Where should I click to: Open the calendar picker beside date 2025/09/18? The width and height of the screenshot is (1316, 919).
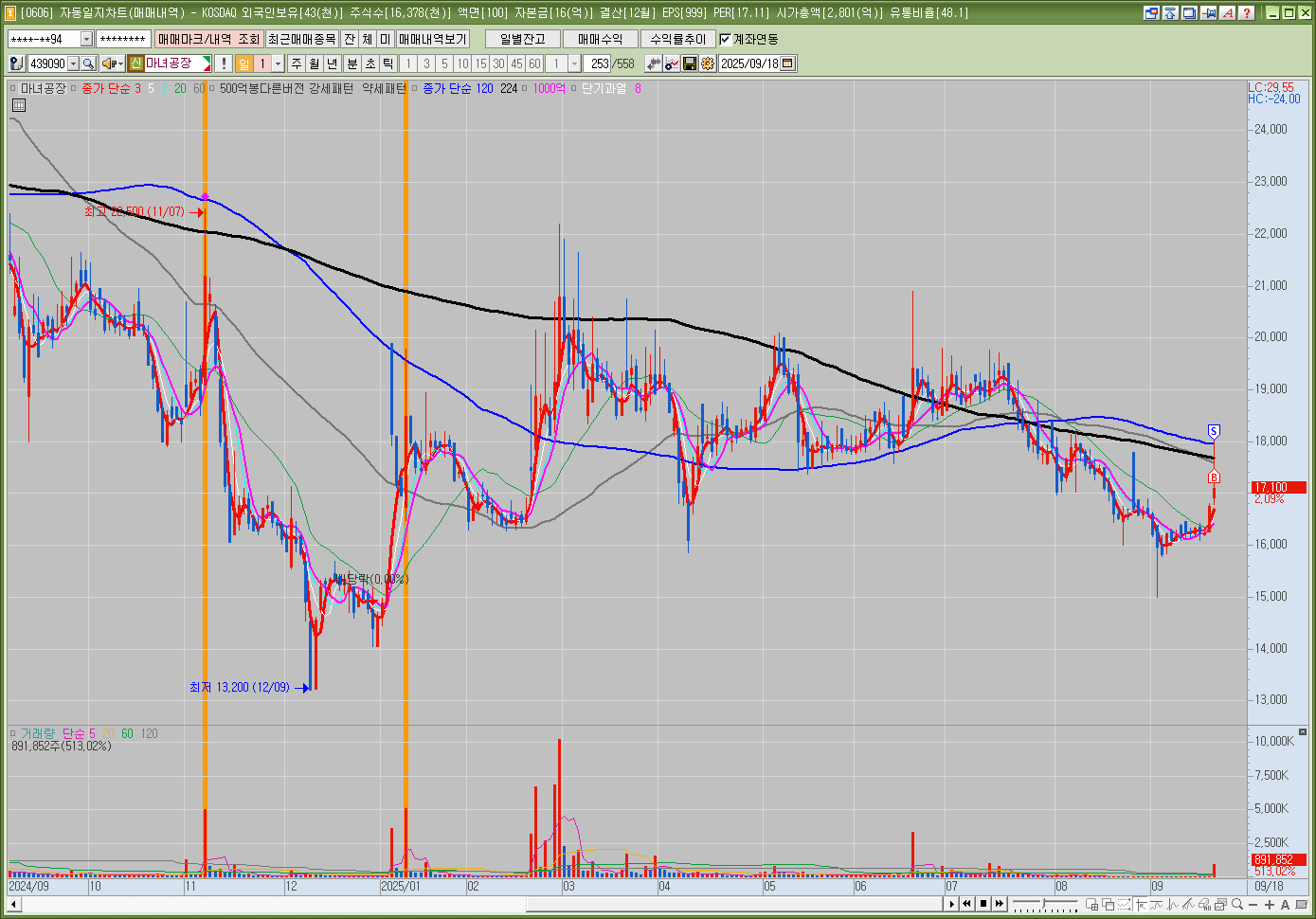787,63
